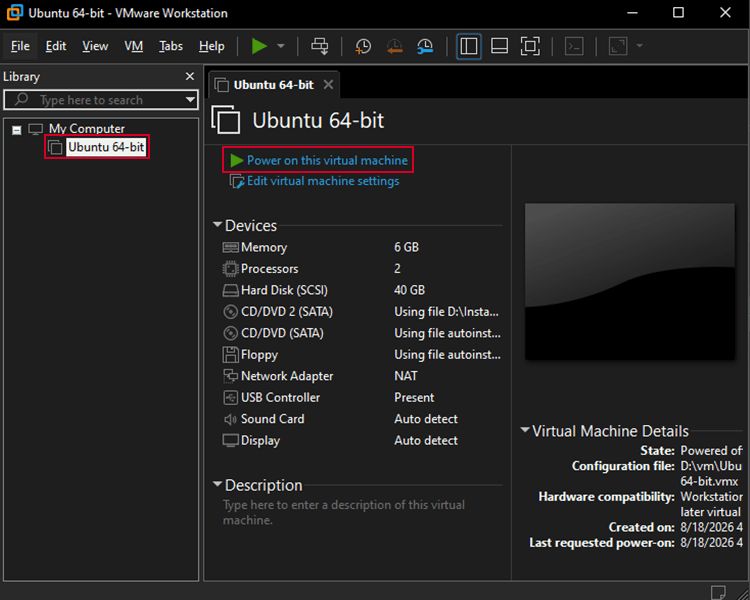The height and width of the screenshot is (600, 750).
Task: Open the Help menu
Action: pos(211,46)
